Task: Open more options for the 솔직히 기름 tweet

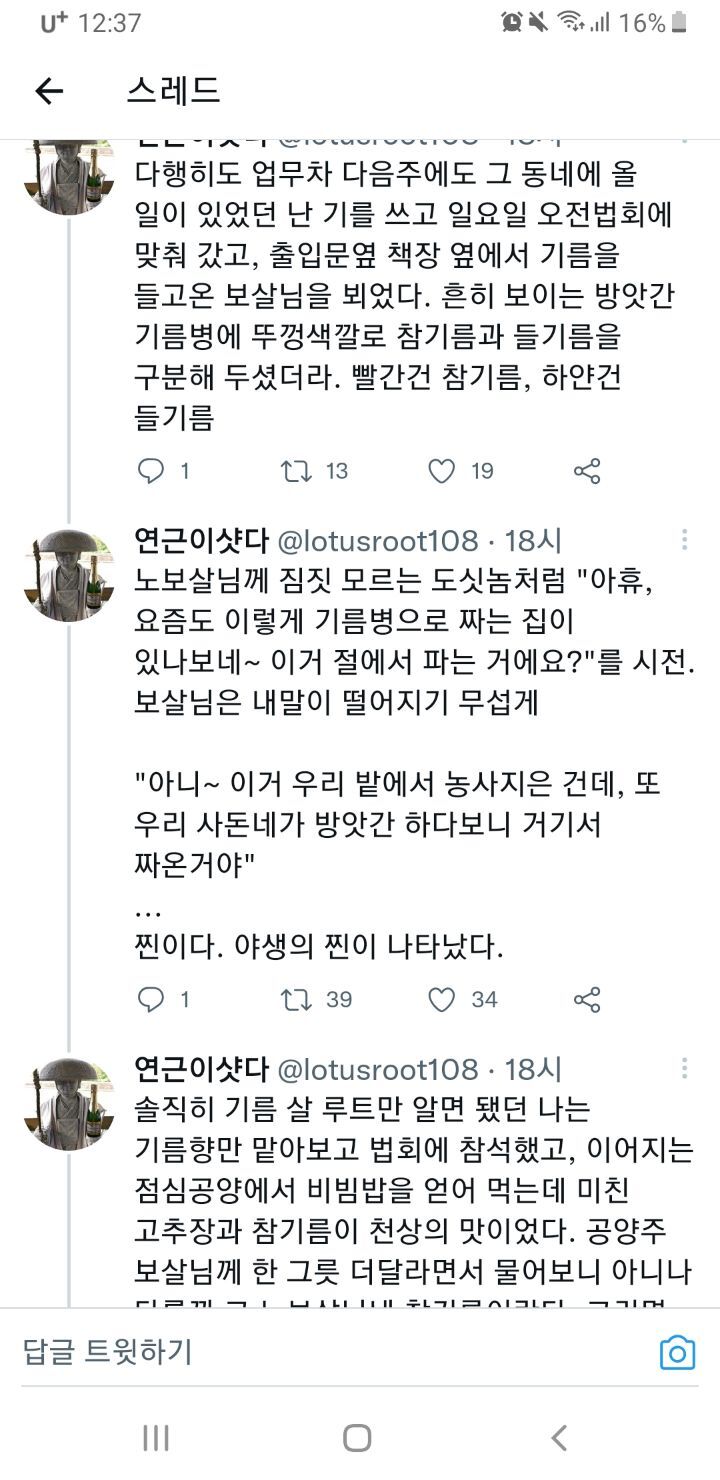Action: [684, 1069]
